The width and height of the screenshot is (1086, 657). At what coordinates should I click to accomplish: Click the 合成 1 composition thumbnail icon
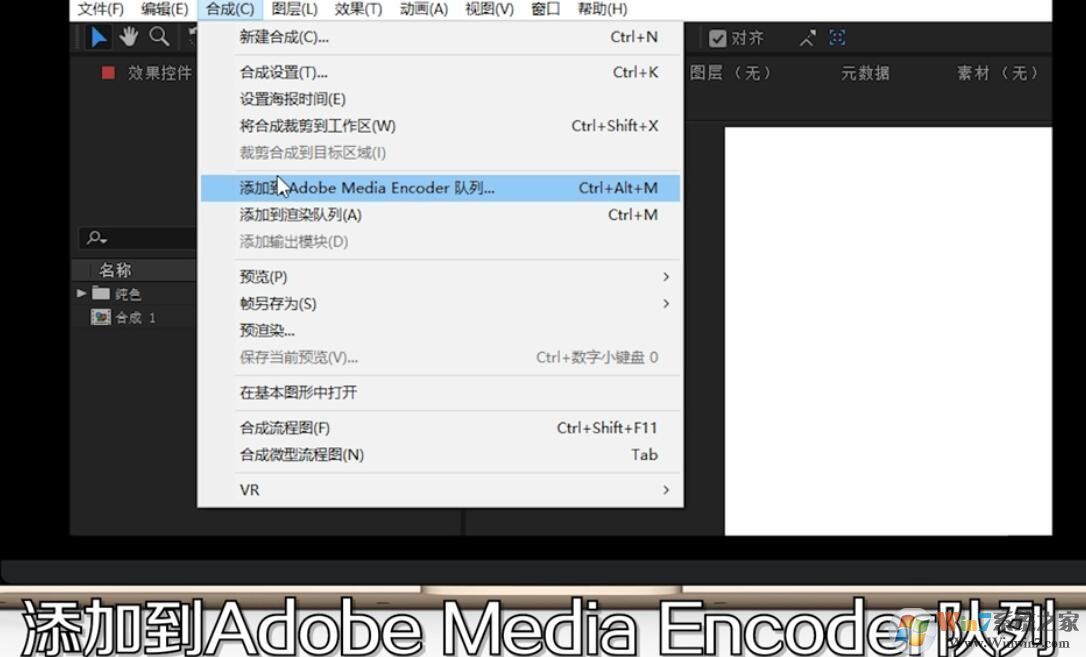pyautogui.click(x=101, y=317)
